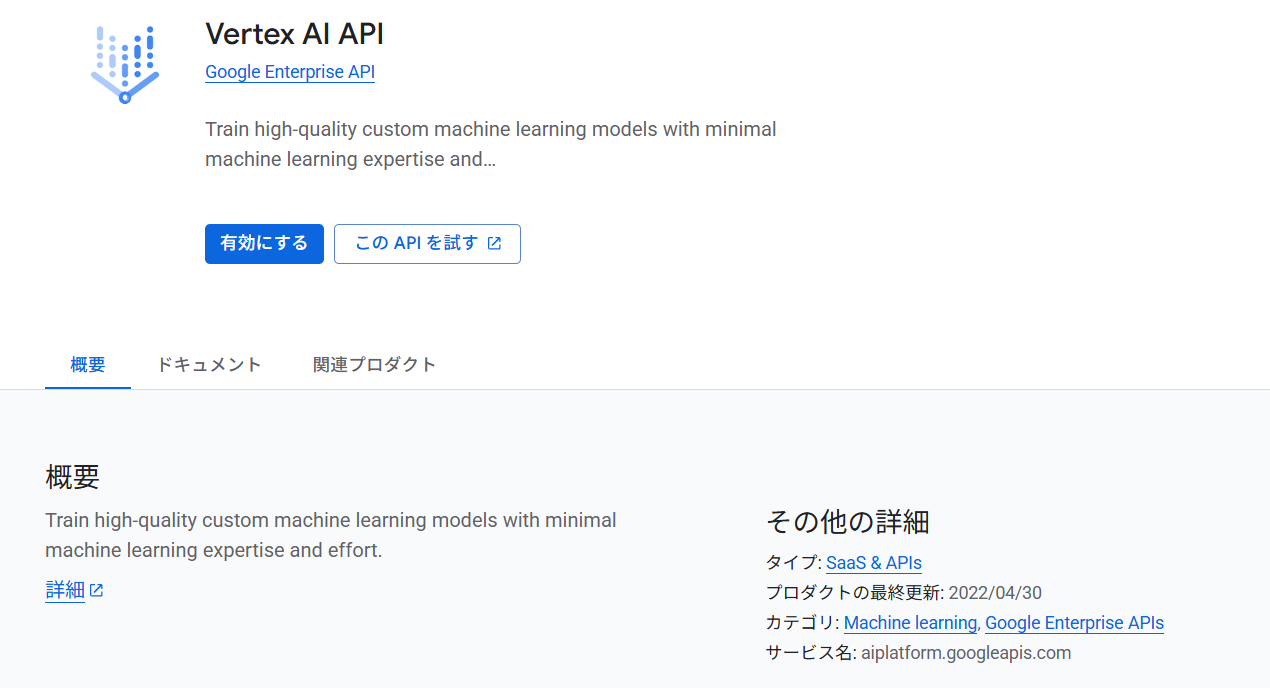Open the Google Enterprise APIs category link
Screen dimensions: 1270x688
pyautogui.click(x=1074, y=623)
